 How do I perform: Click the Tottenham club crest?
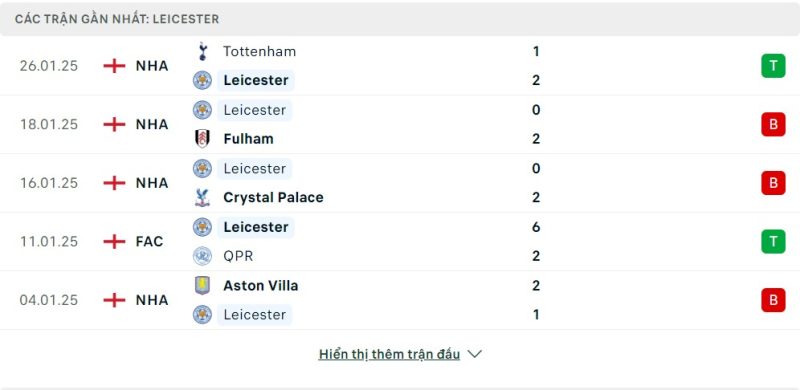(x=203, y=52)
